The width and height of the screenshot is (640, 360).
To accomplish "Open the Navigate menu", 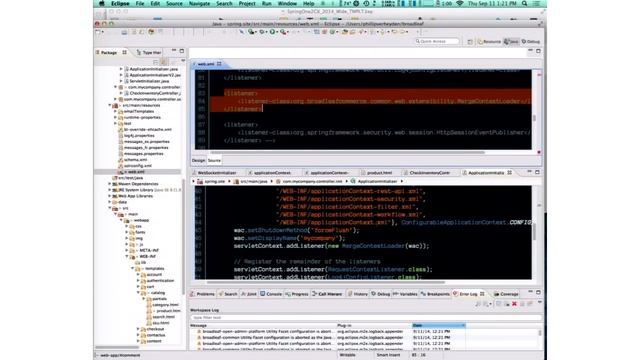I will tap(199, 4).
